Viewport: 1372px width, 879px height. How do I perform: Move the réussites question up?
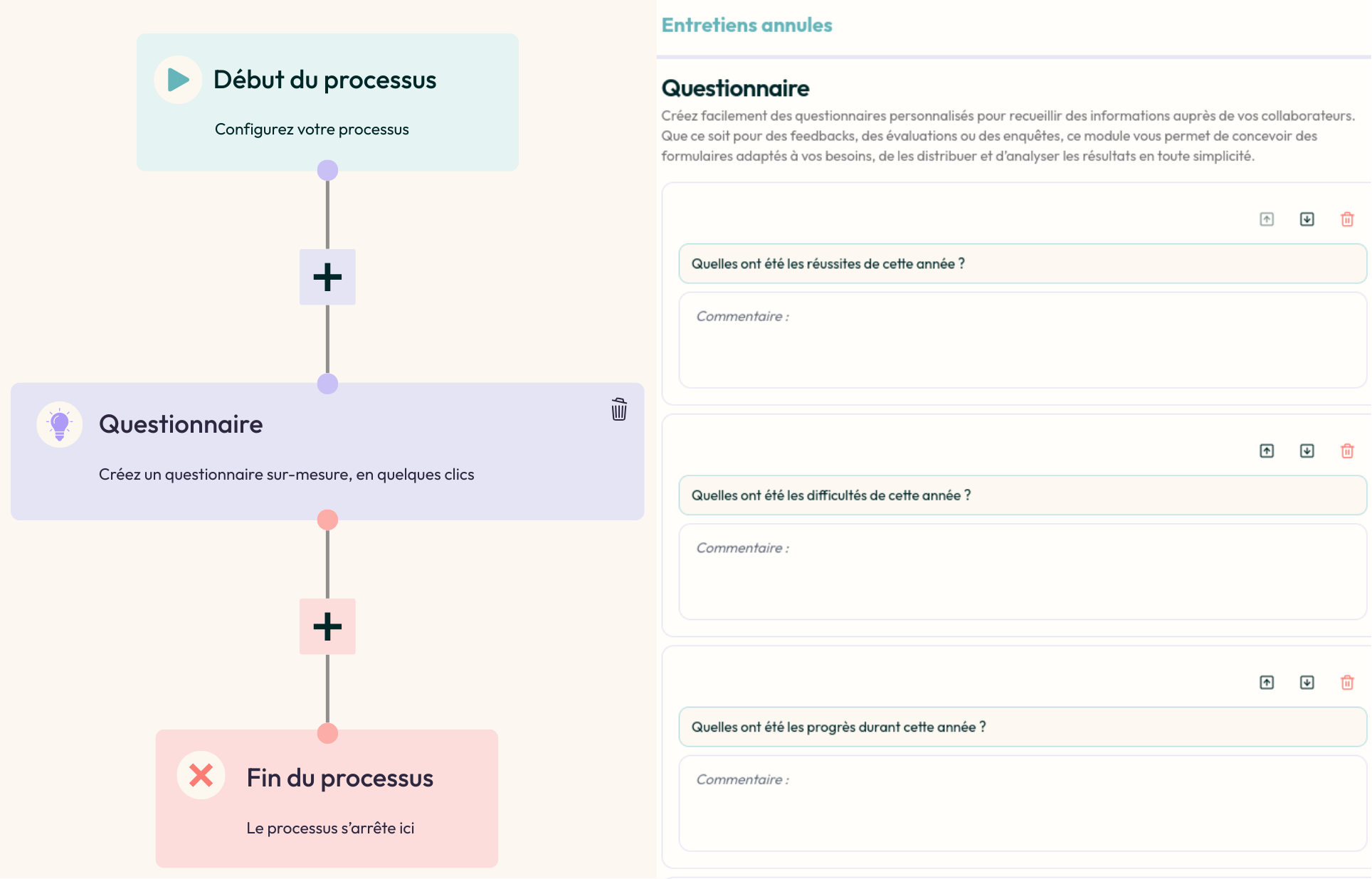point(1266,219)
